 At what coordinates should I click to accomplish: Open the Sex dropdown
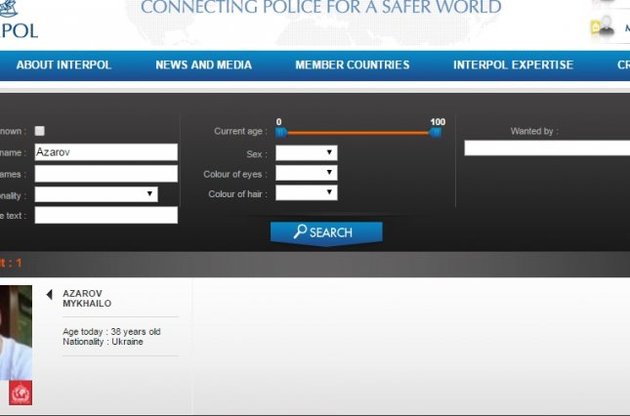(306, 153)
